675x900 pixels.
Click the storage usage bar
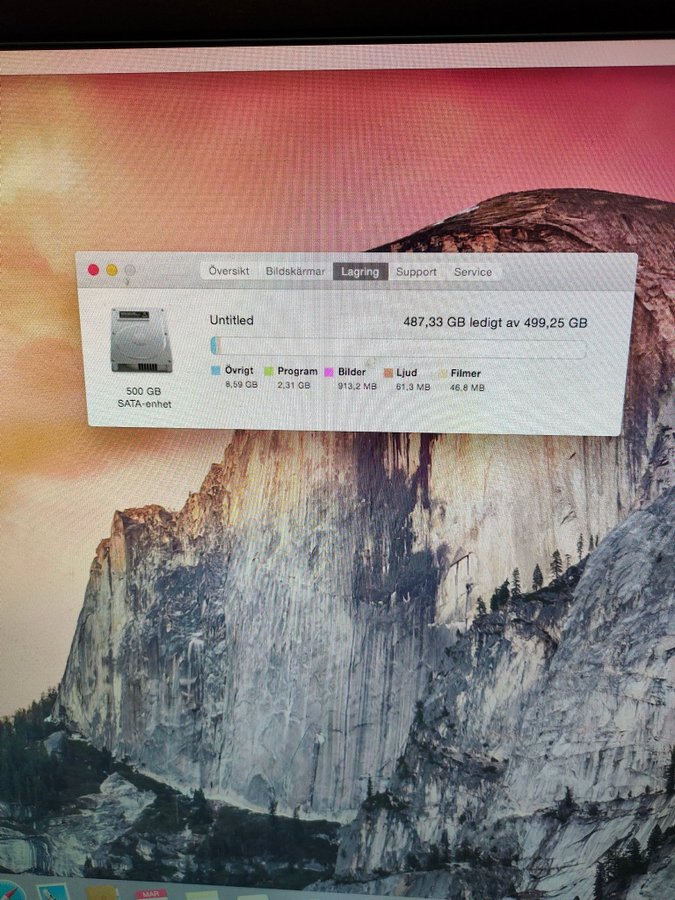[398, 348]
